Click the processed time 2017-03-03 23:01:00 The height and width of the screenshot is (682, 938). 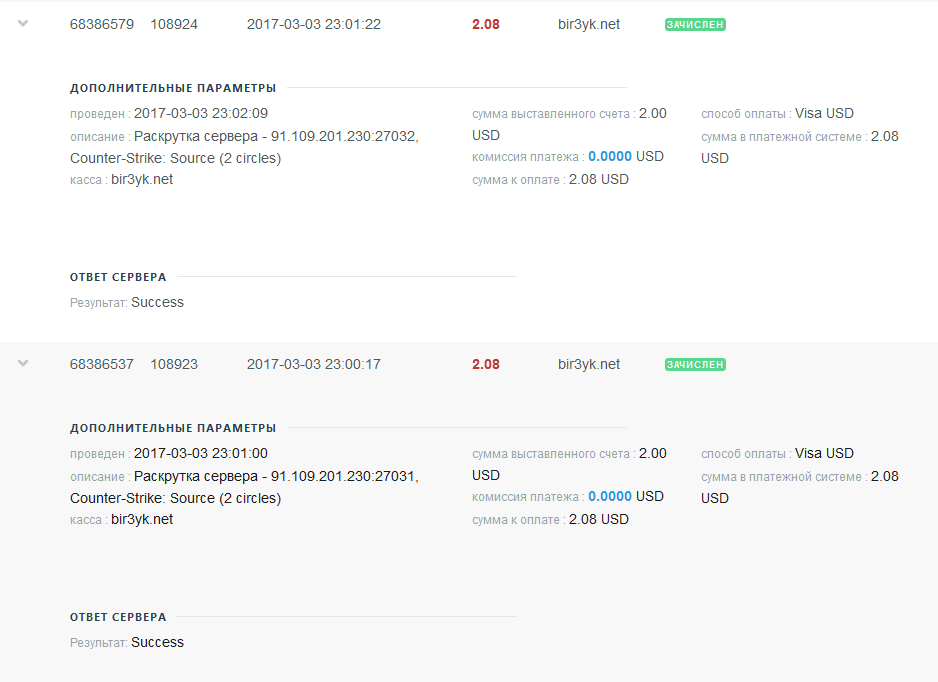coord(200,454)
